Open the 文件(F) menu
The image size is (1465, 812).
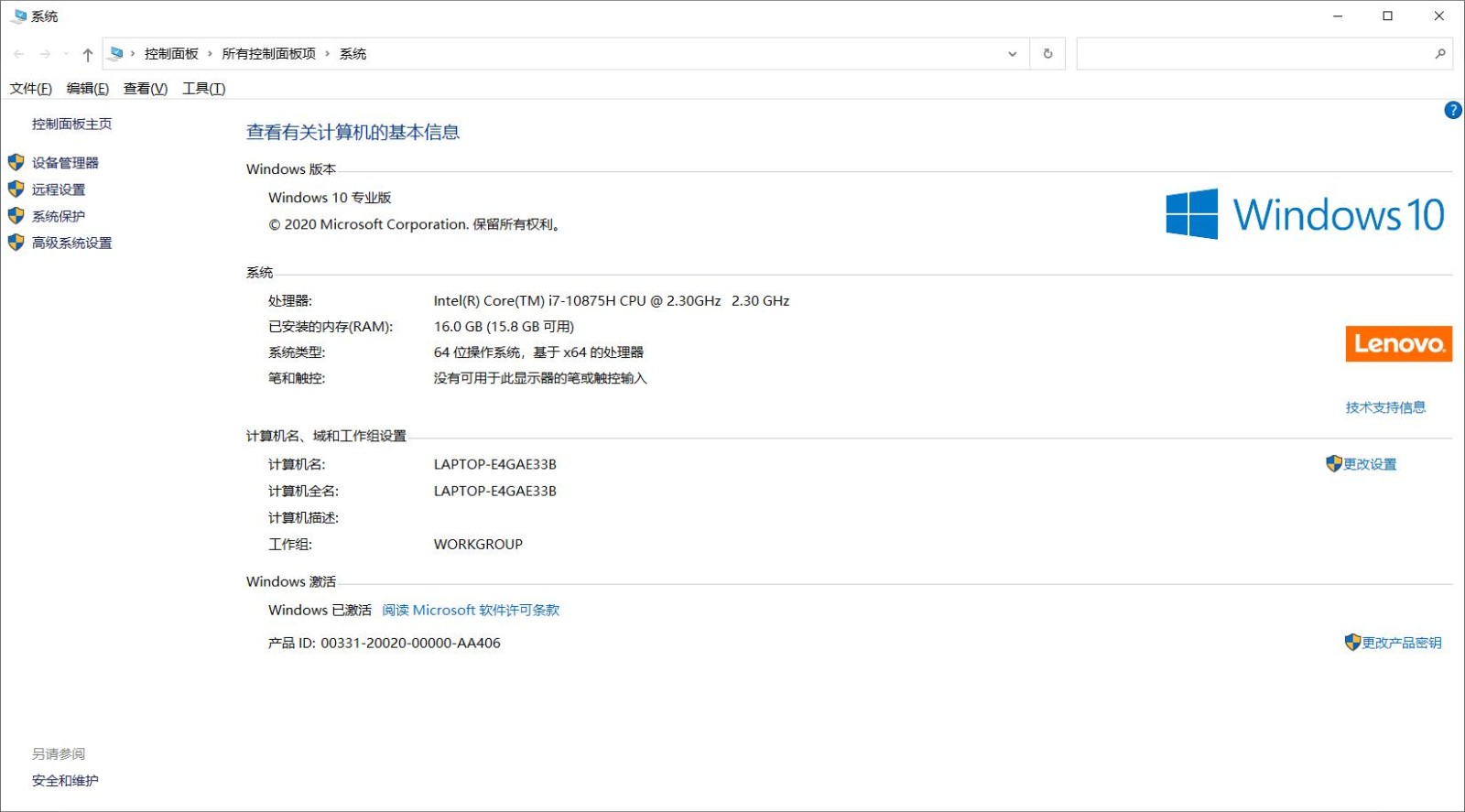click(x=31, y=89)
